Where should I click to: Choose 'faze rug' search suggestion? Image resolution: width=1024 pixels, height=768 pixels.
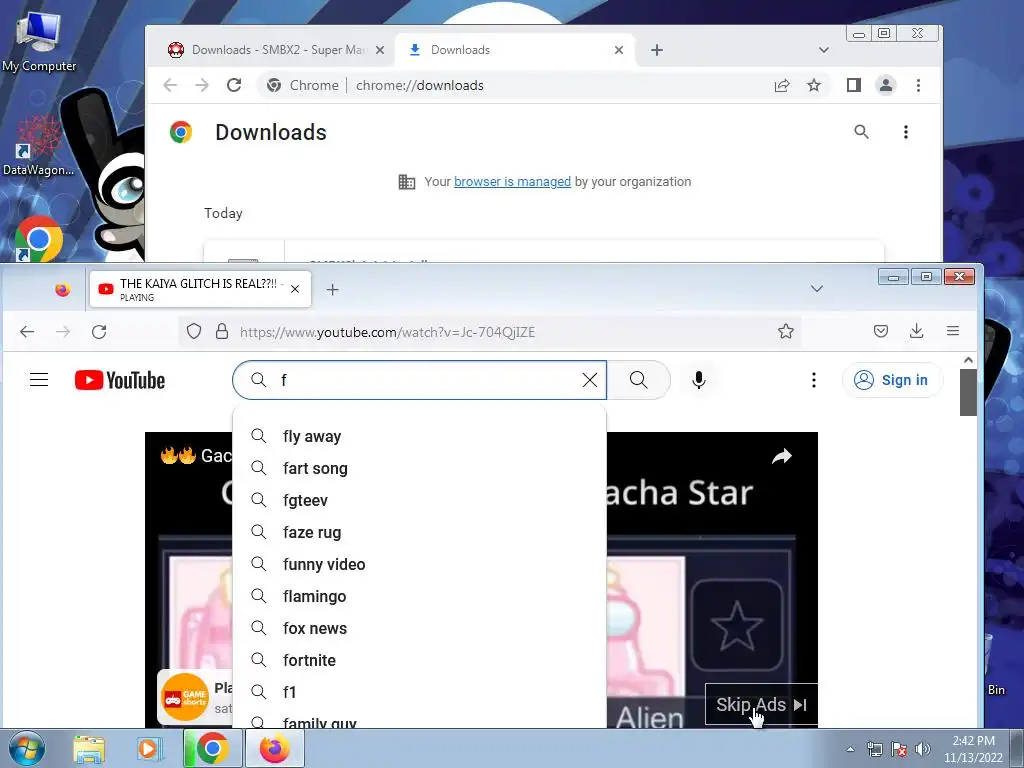(419, 532)
